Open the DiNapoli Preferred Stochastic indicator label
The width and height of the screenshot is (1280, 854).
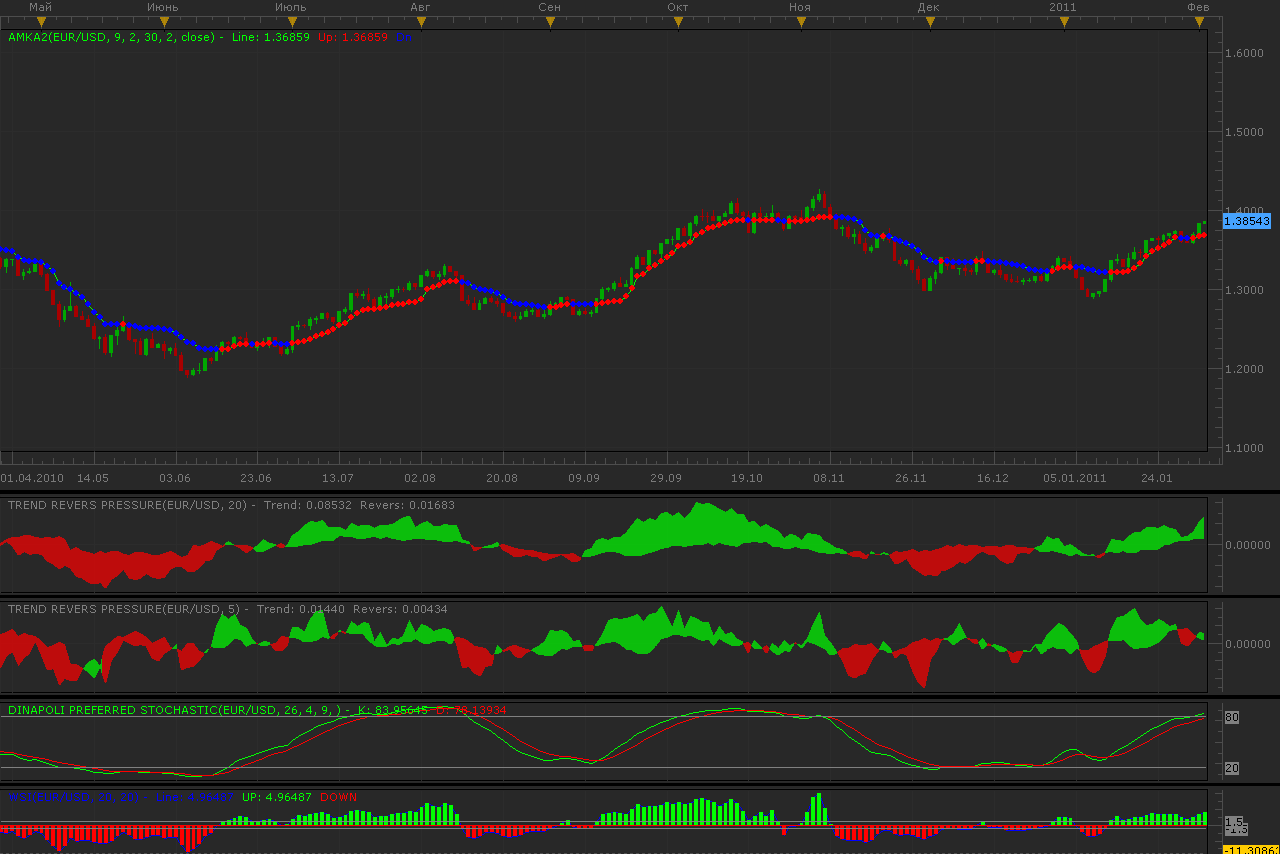click(x=173, y=710)
